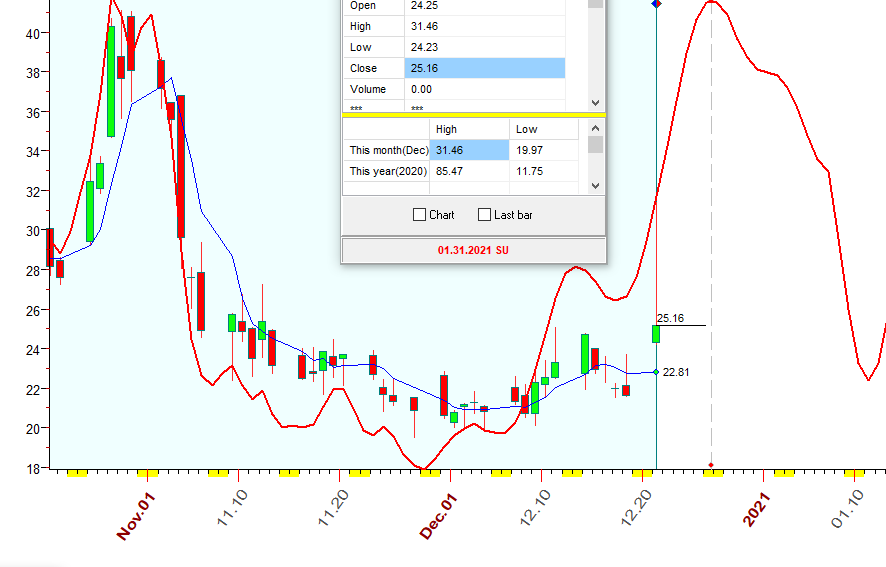
Task: Click the 01.10 date axis label
Action: point(848,509)
